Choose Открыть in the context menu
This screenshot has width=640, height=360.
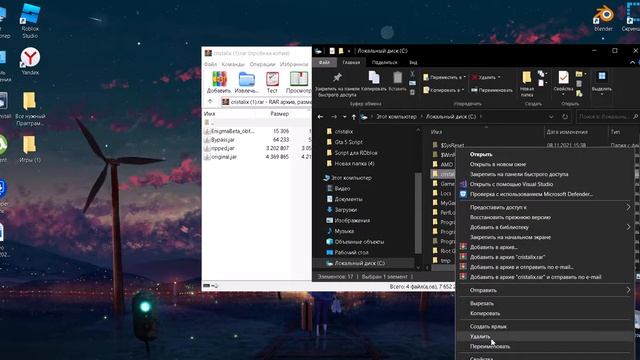pyautogui.click(x=544, y=154)
